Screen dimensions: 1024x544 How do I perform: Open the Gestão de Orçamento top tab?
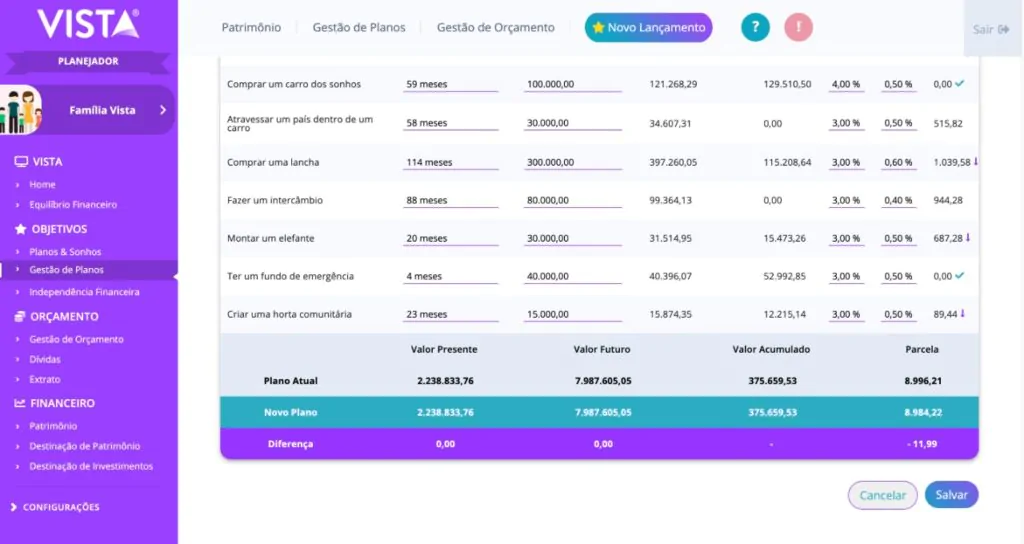[x=495, y=28]
